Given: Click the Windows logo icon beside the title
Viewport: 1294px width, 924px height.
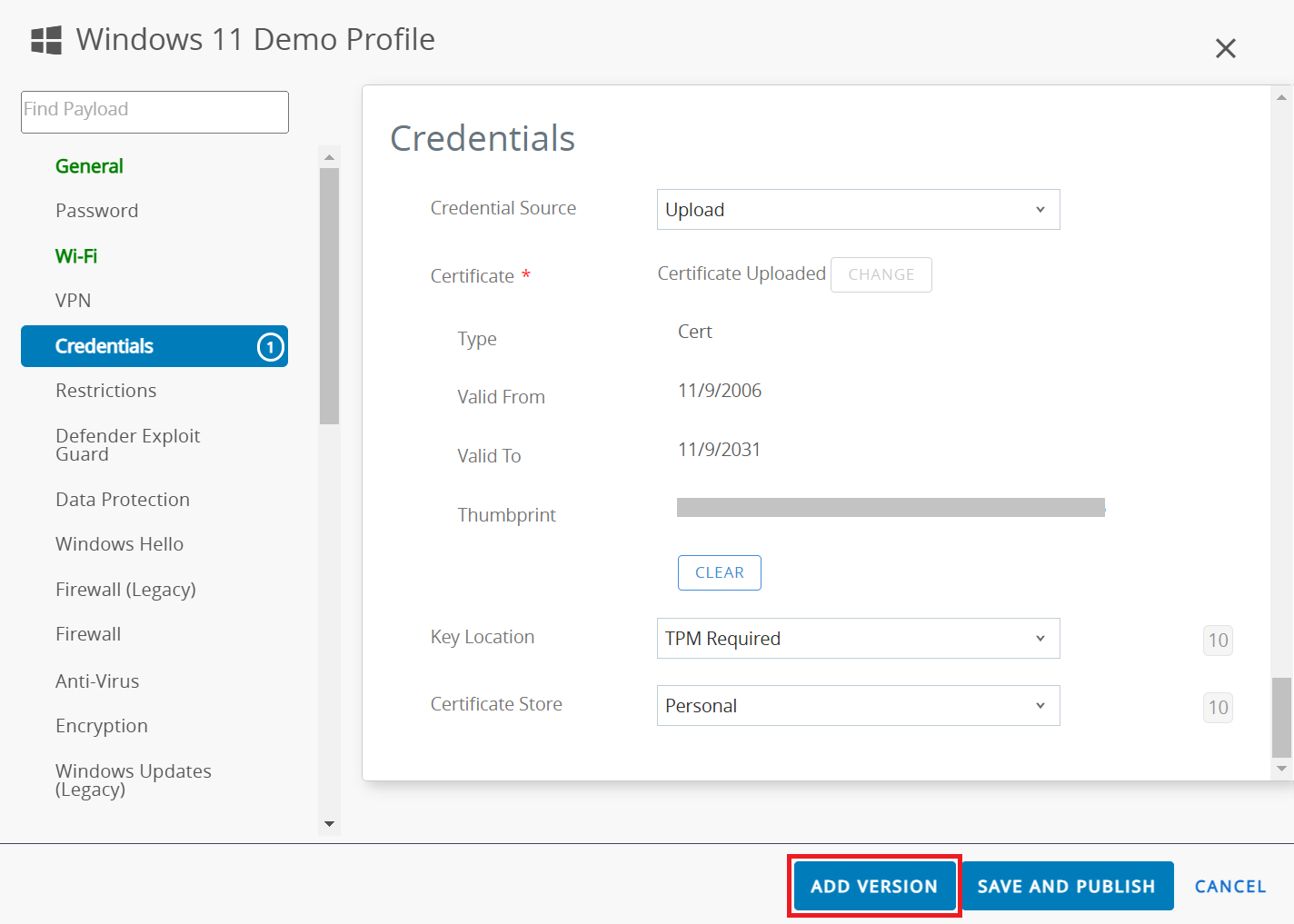Looking at the screenshot, I should (46, 40).
